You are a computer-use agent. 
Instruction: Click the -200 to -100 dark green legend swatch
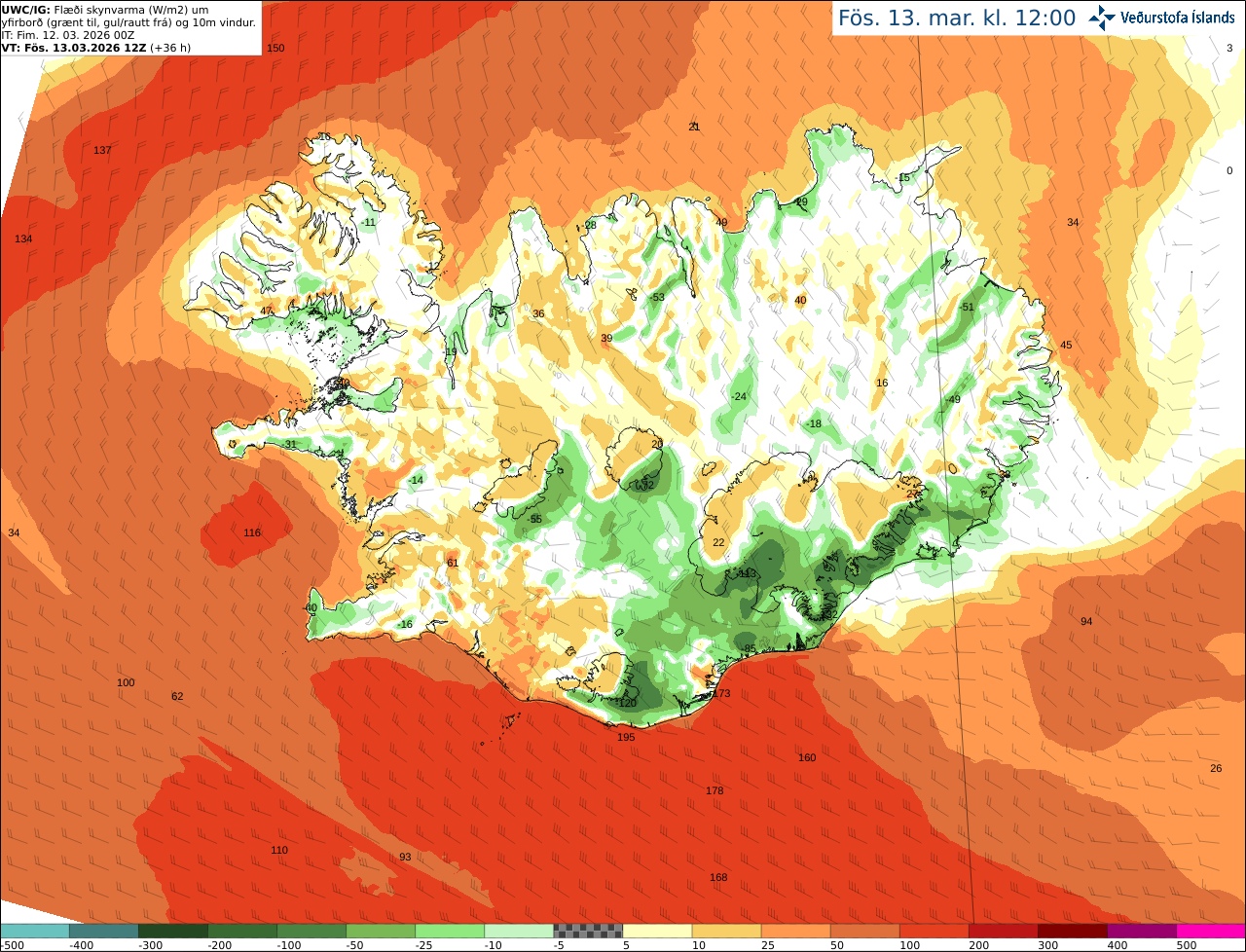point(241,930)
